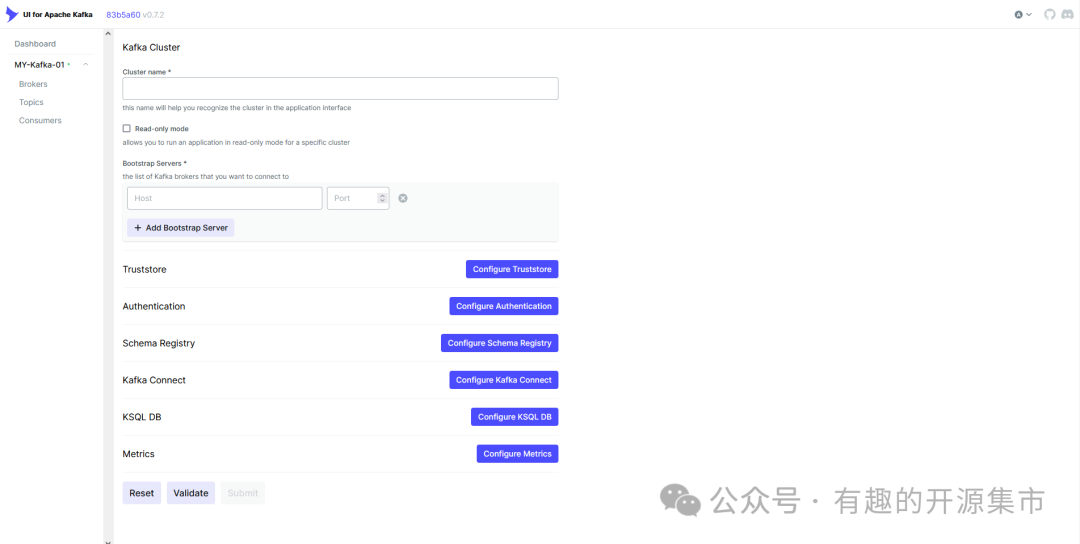Focus the Cluster name input field
Image resolution: width=1080 pixels, height=544 pixels.
click(340, 89)
